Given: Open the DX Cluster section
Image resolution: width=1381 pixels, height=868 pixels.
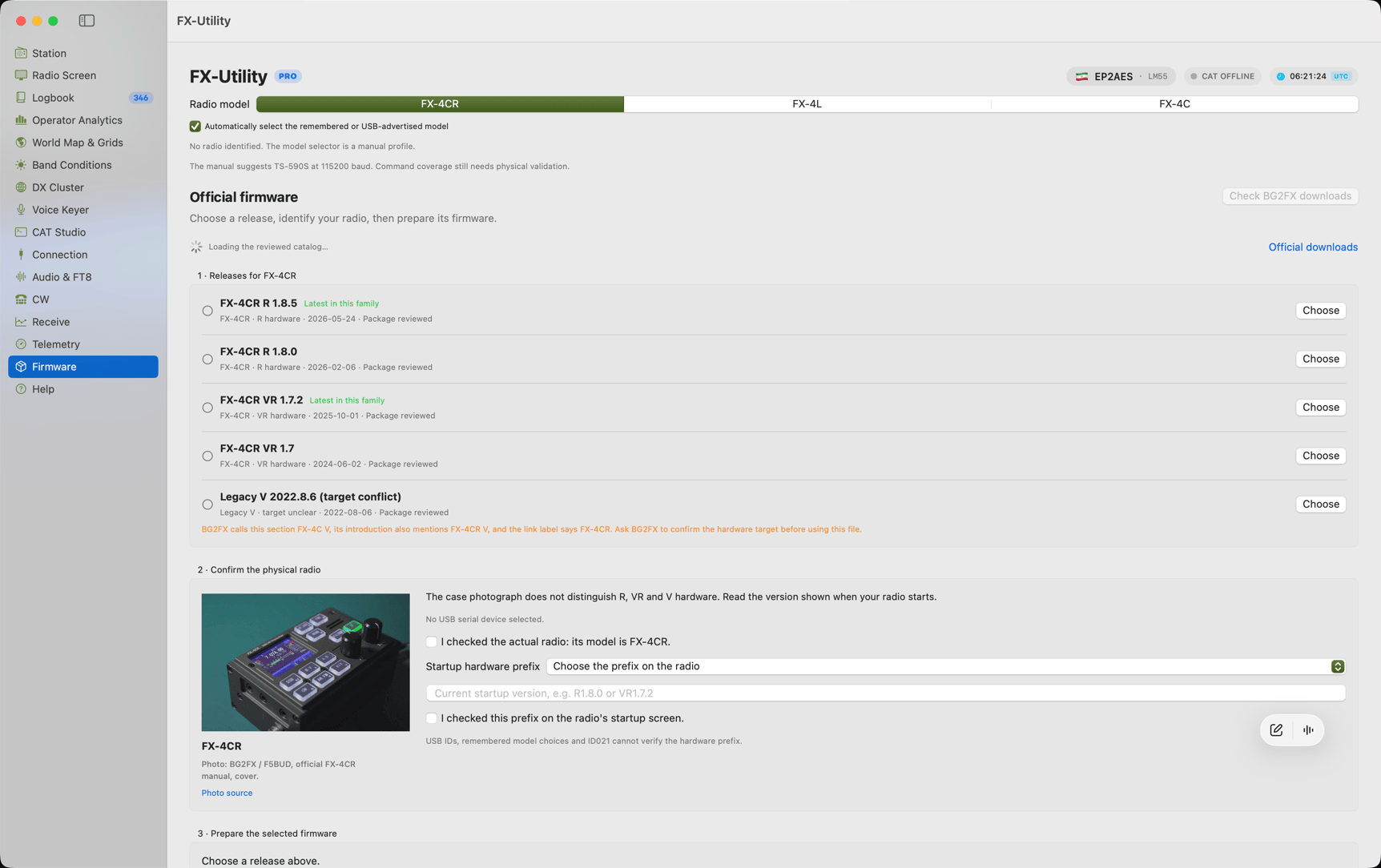Looking at the screenshot, I should tap(83, 187).
